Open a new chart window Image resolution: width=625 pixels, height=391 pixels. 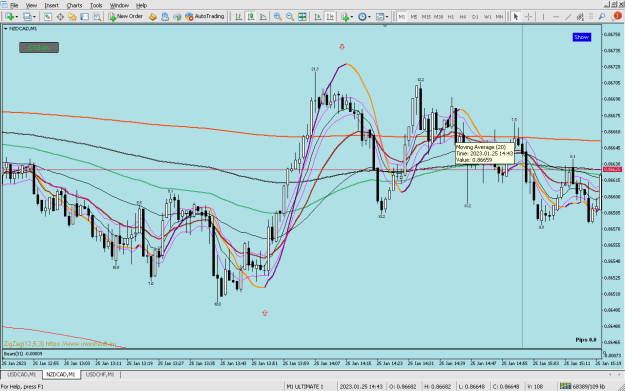pyautogui.click(x=9, y=17)
